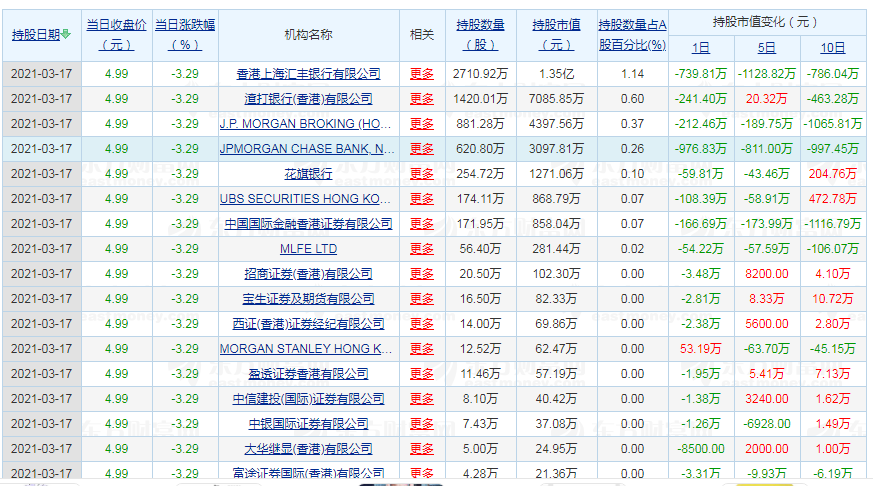
Task: Open 大华继显(香港)有限公司 link
Action: (308, 449)
